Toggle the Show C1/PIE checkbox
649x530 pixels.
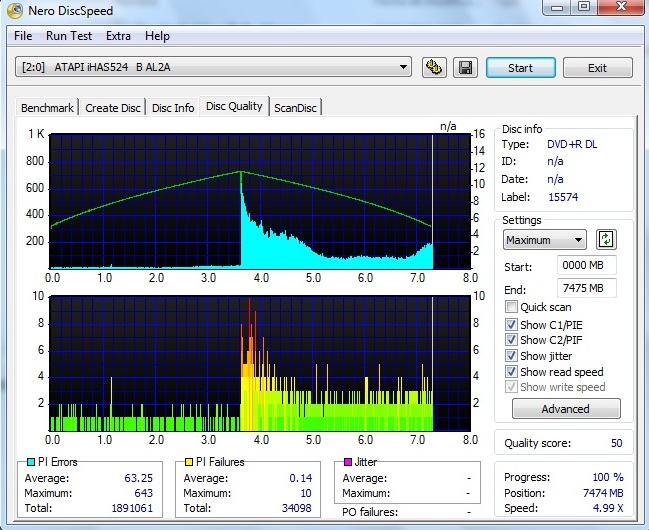pyautogui.click(x=512, y=325)
